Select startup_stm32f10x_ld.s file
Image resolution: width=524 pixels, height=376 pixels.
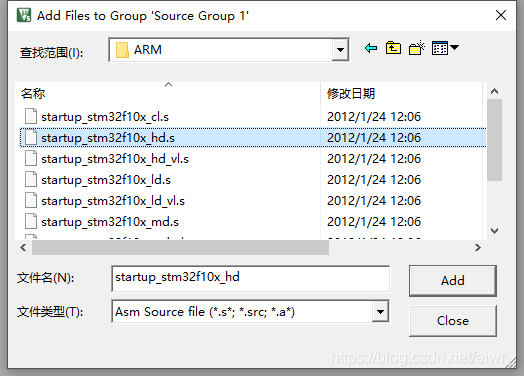(x=106, y=180)
